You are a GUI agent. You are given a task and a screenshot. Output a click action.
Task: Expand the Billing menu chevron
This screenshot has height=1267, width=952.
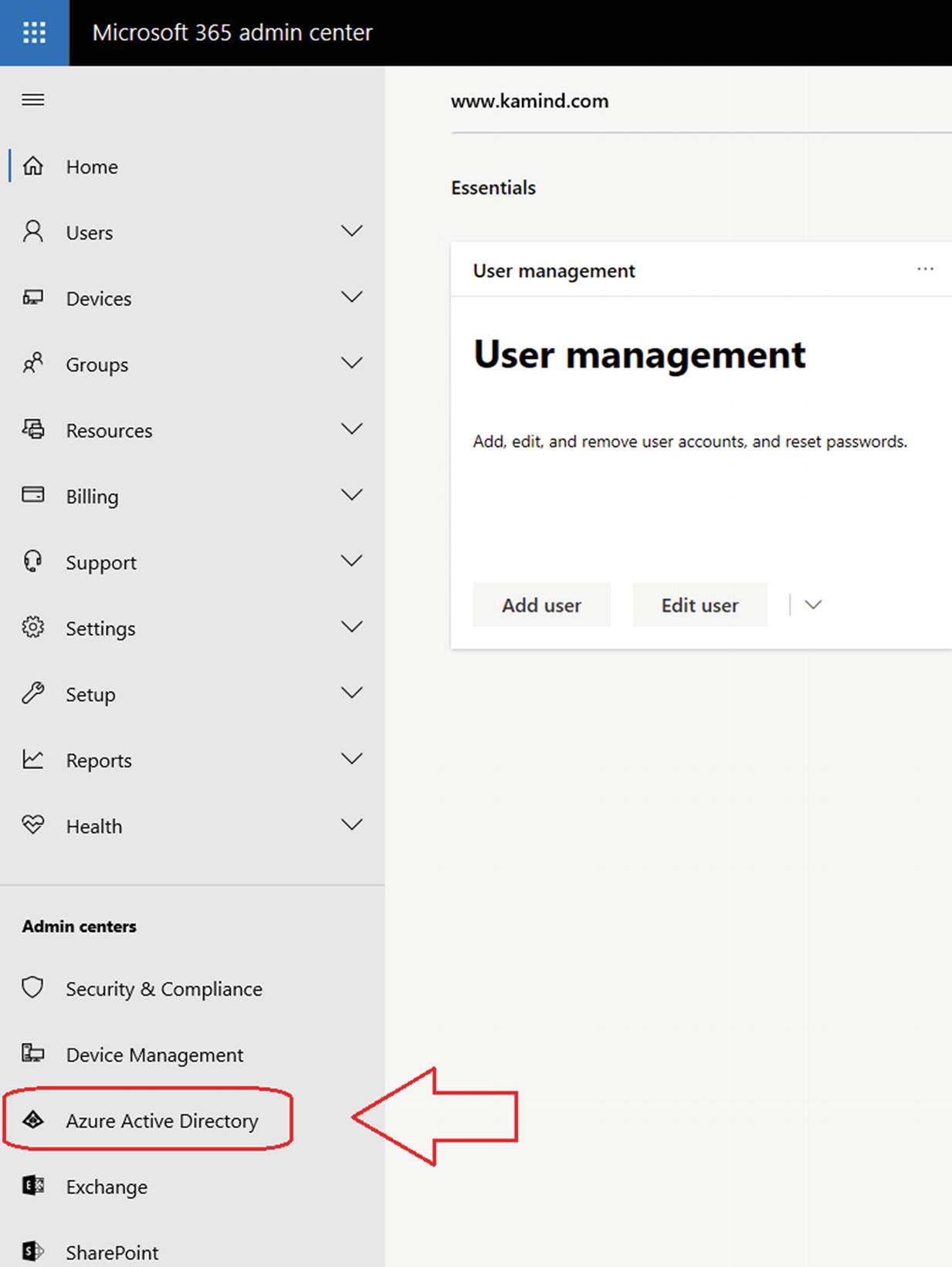point(352,495)
